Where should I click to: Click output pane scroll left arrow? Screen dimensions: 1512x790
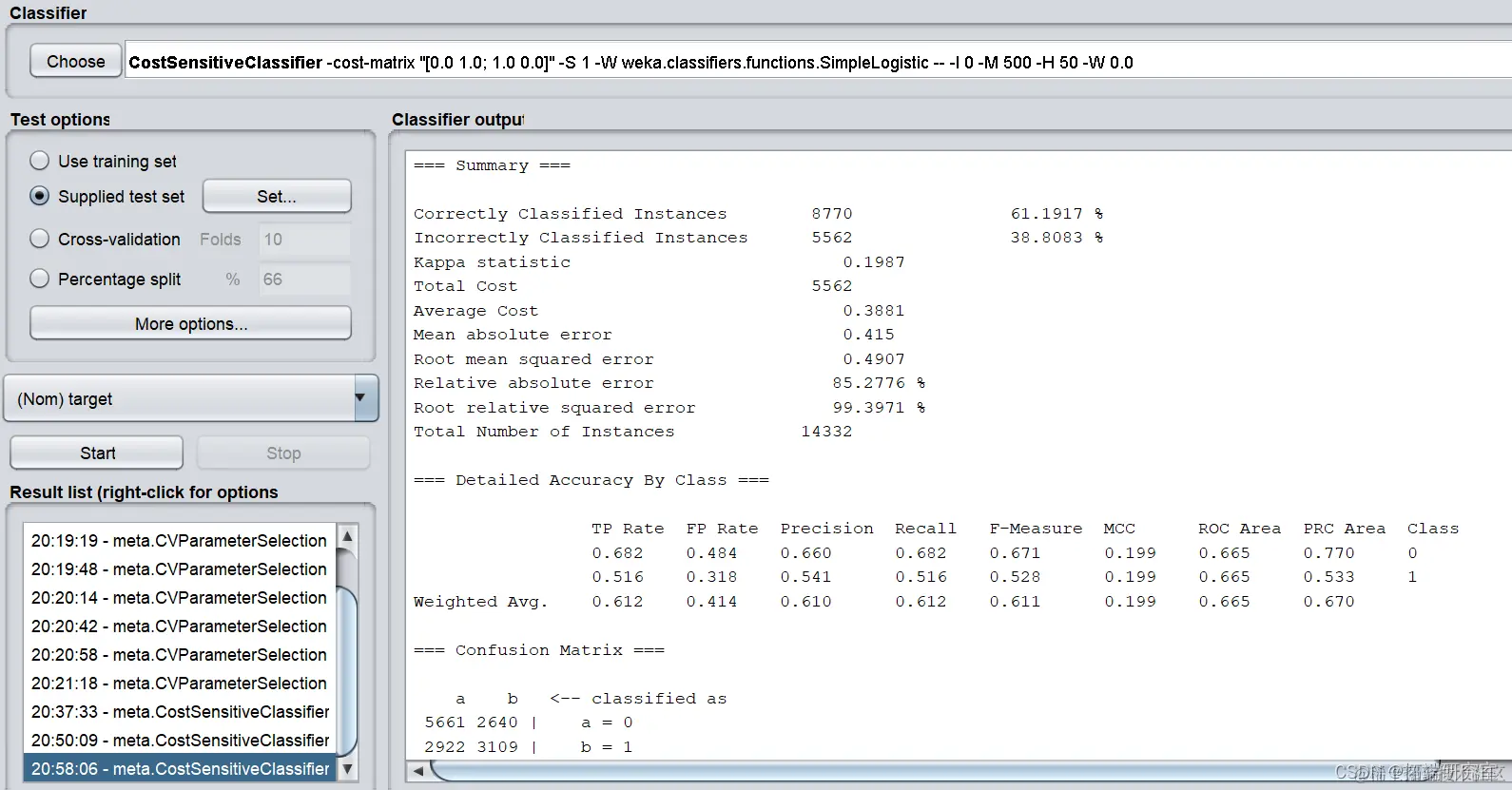click(x=418, y=771)
